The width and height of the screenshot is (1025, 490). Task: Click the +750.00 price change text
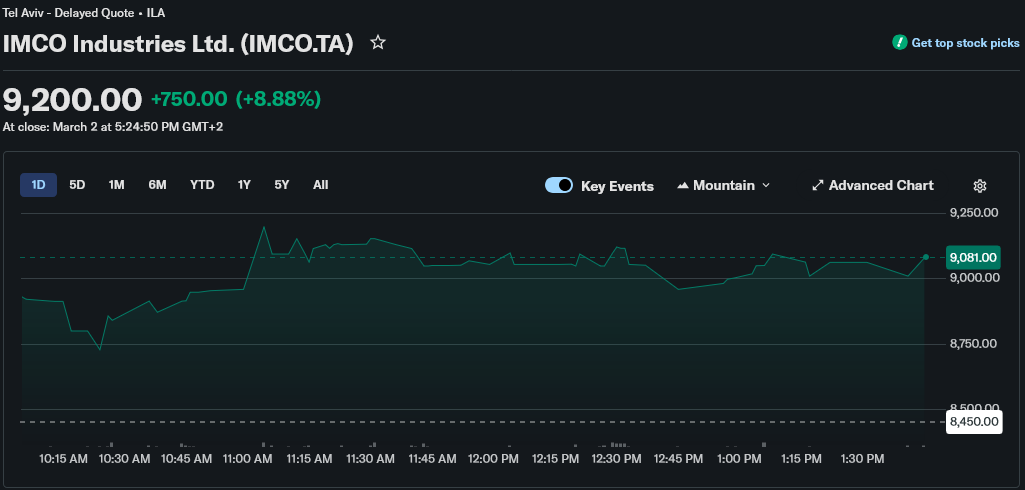tap(189, 99)
